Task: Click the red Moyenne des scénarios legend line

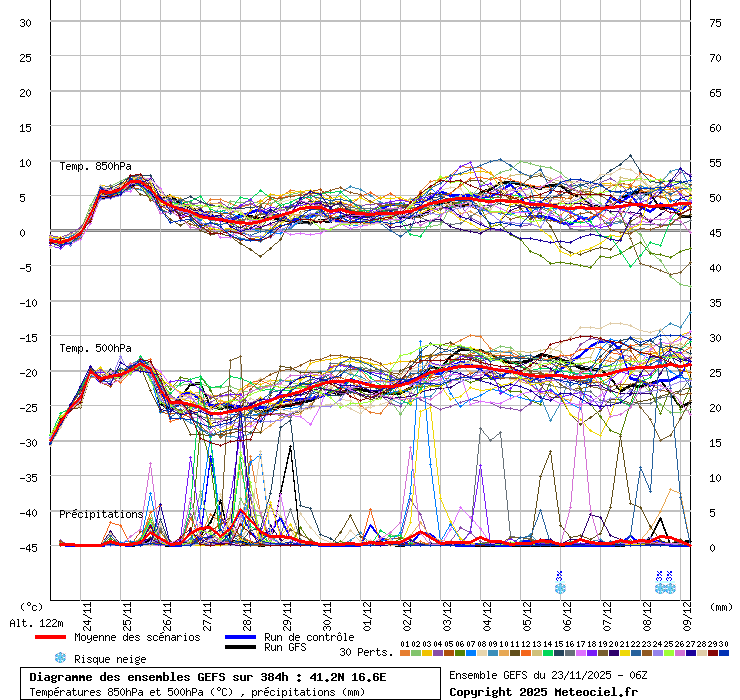Action: (64, 637)
